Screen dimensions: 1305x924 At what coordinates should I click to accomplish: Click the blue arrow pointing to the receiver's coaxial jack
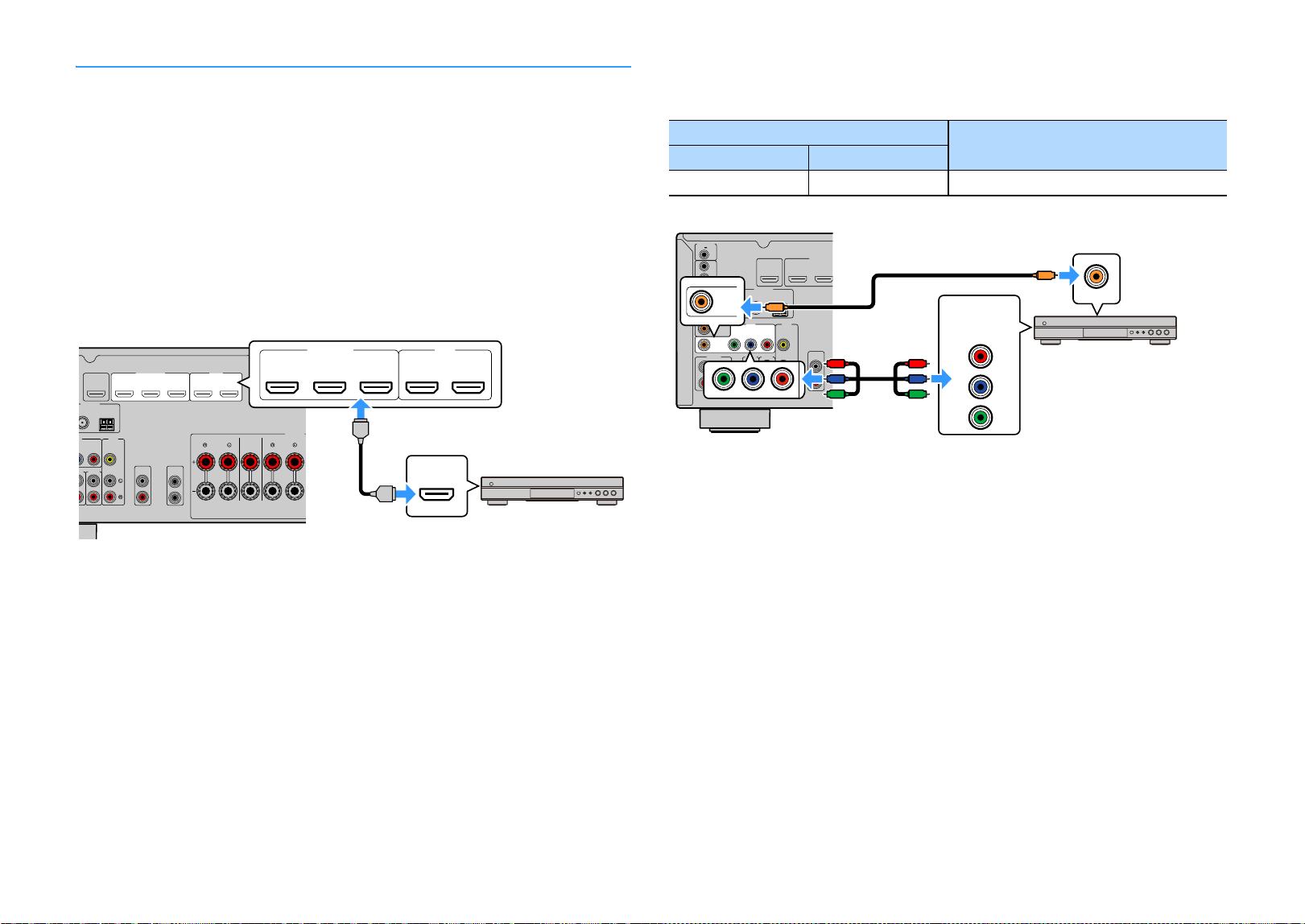click(x=751, y=307)
